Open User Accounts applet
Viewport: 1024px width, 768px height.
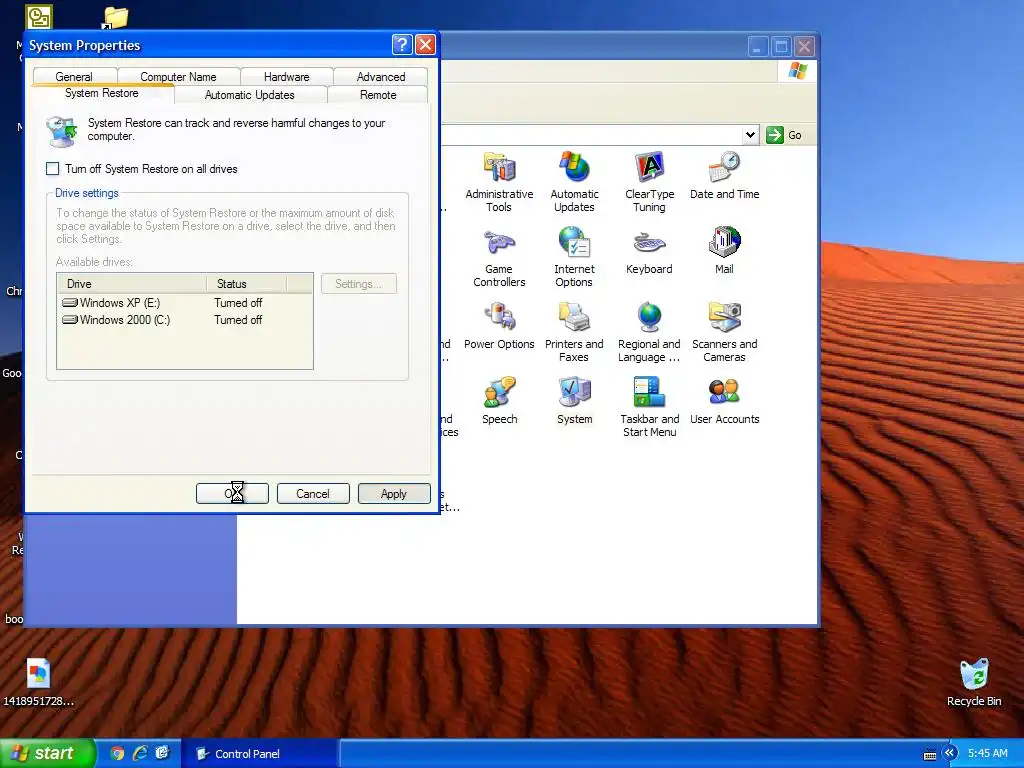pos(724,400)
